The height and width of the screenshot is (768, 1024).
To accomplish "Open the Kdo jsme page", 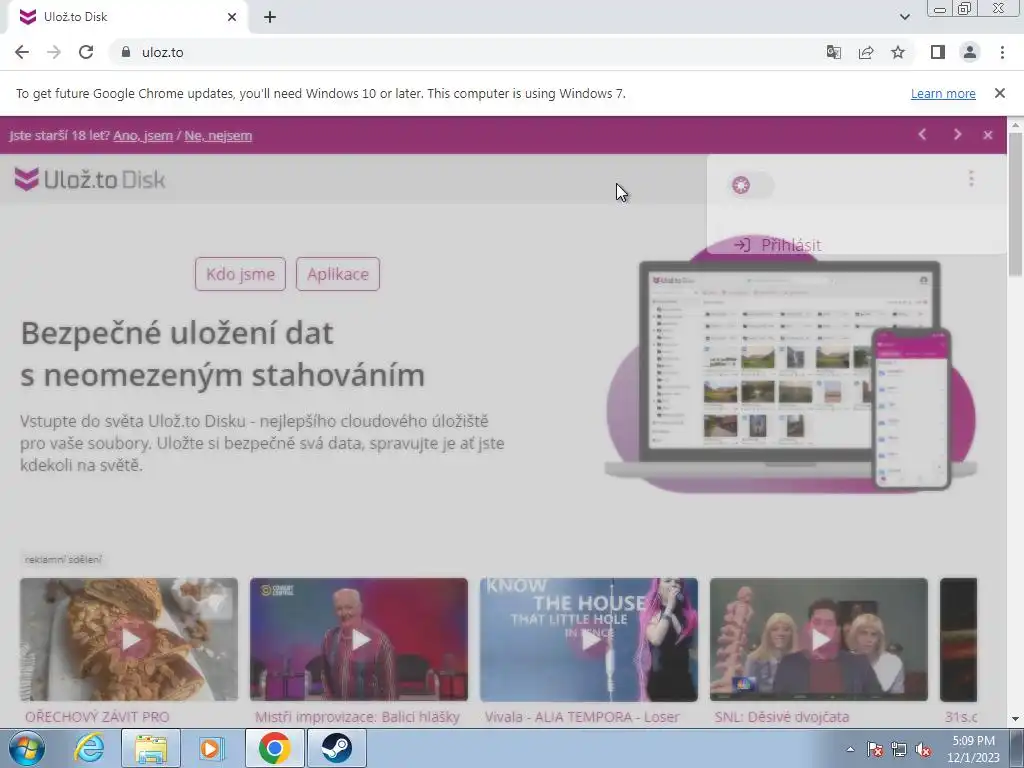I will click(x=240, y=274).
